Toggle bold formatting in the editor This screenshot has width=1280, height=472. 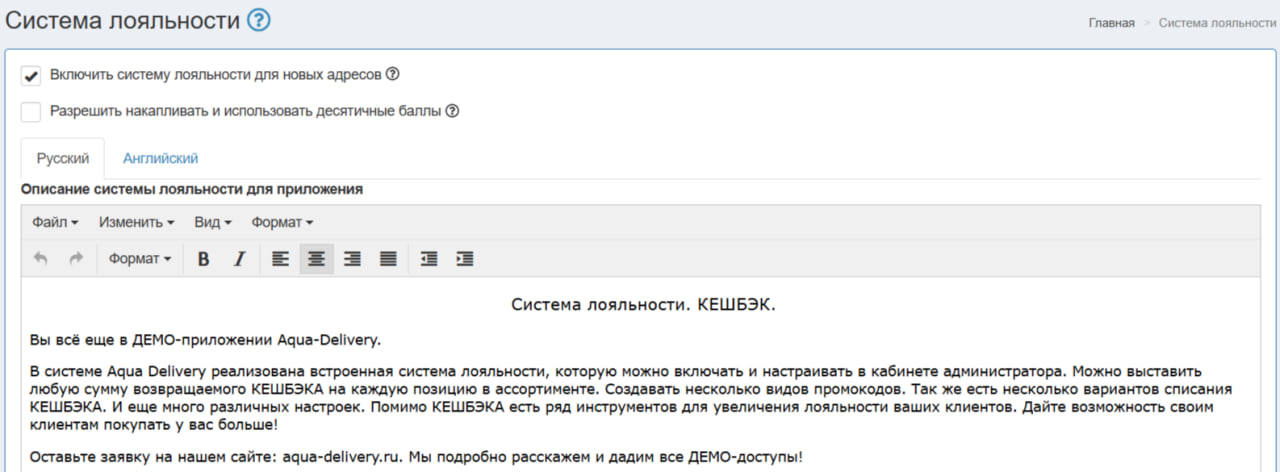pyautogui.click(x=204, y=259)
